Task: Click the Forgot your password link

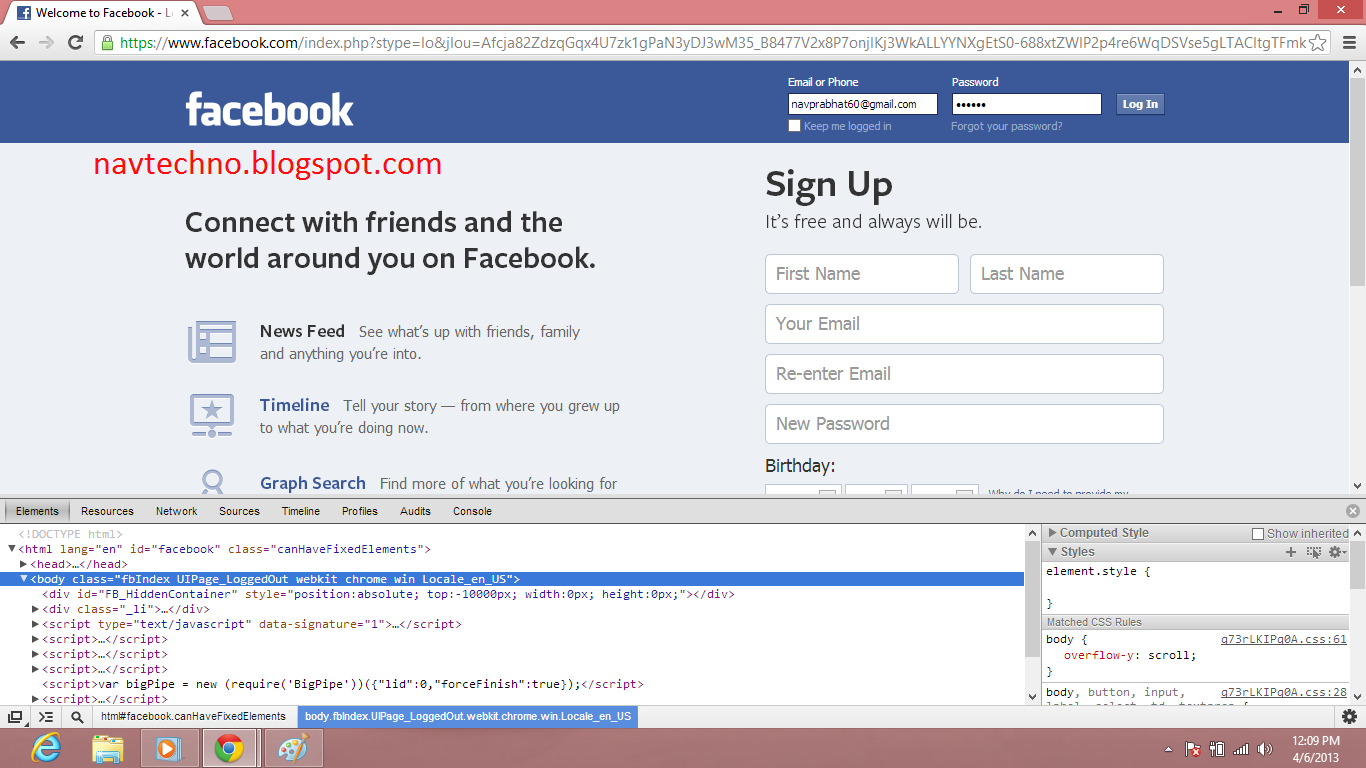Action: pyautogui.click(x=1007, y=126)
